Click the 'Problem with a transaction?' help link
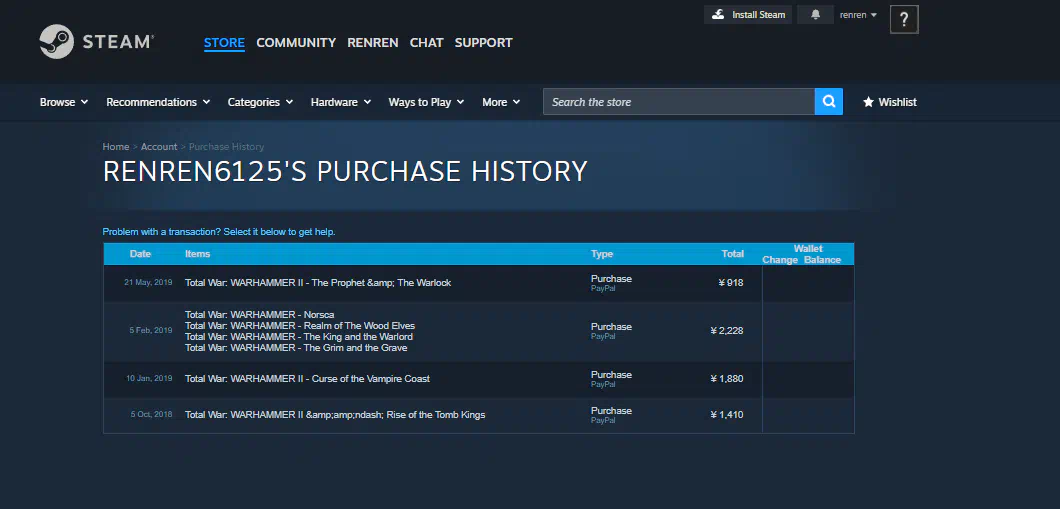This screenshot has width=1060, height=509. (x=219, y=232)
